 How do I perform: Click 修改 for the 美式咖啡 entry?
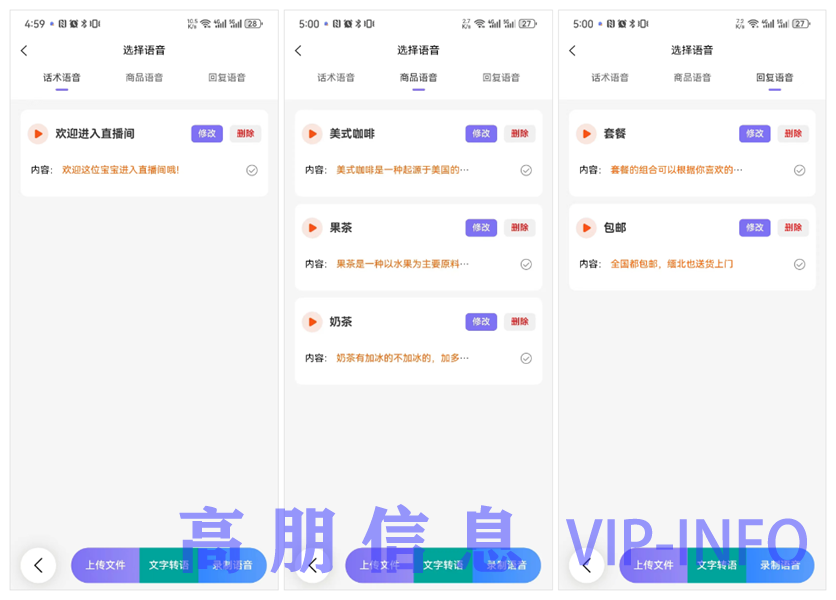click(x=481, y=134)
